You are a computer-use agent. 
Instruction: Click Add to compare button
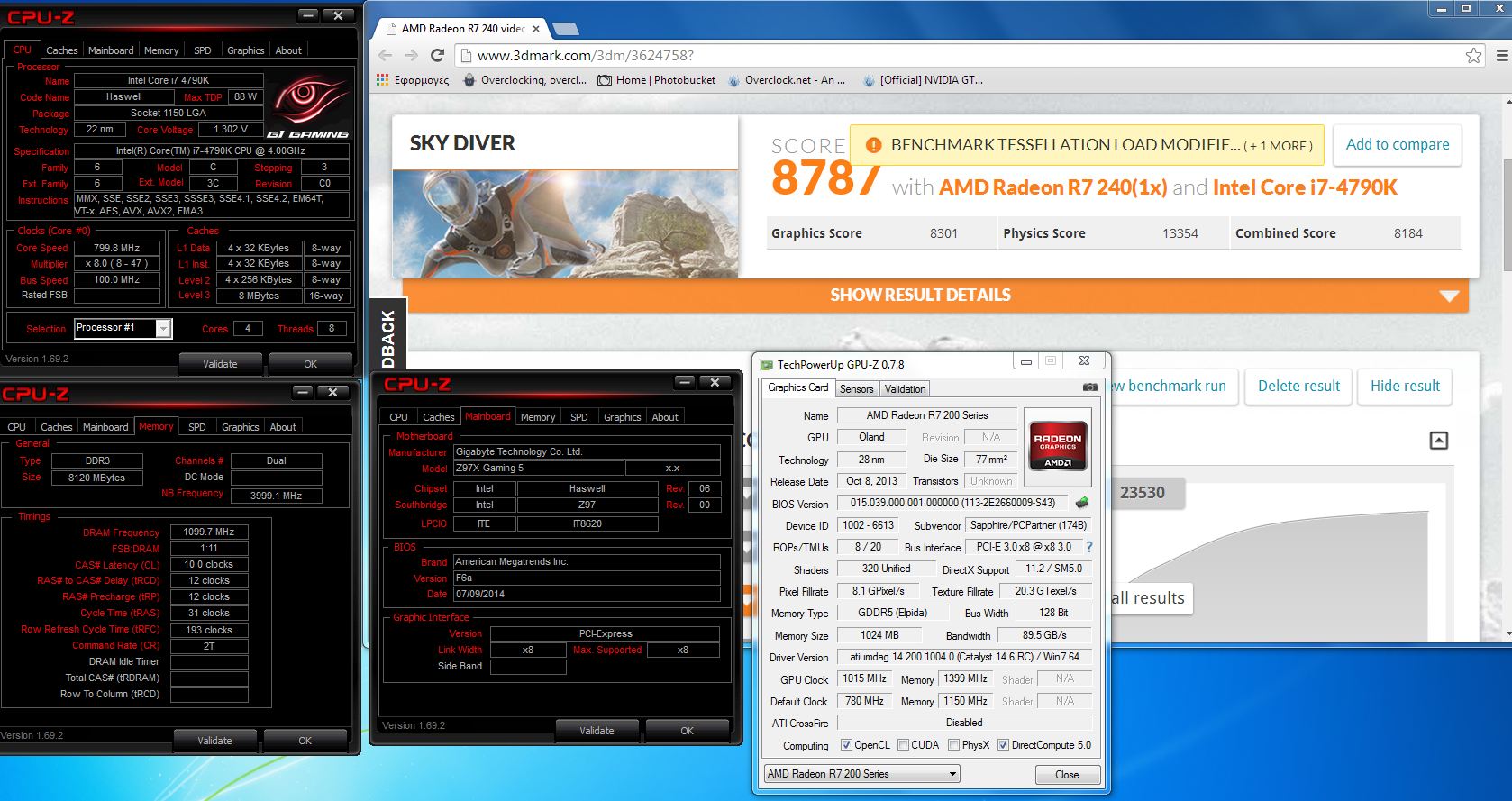1398,145
